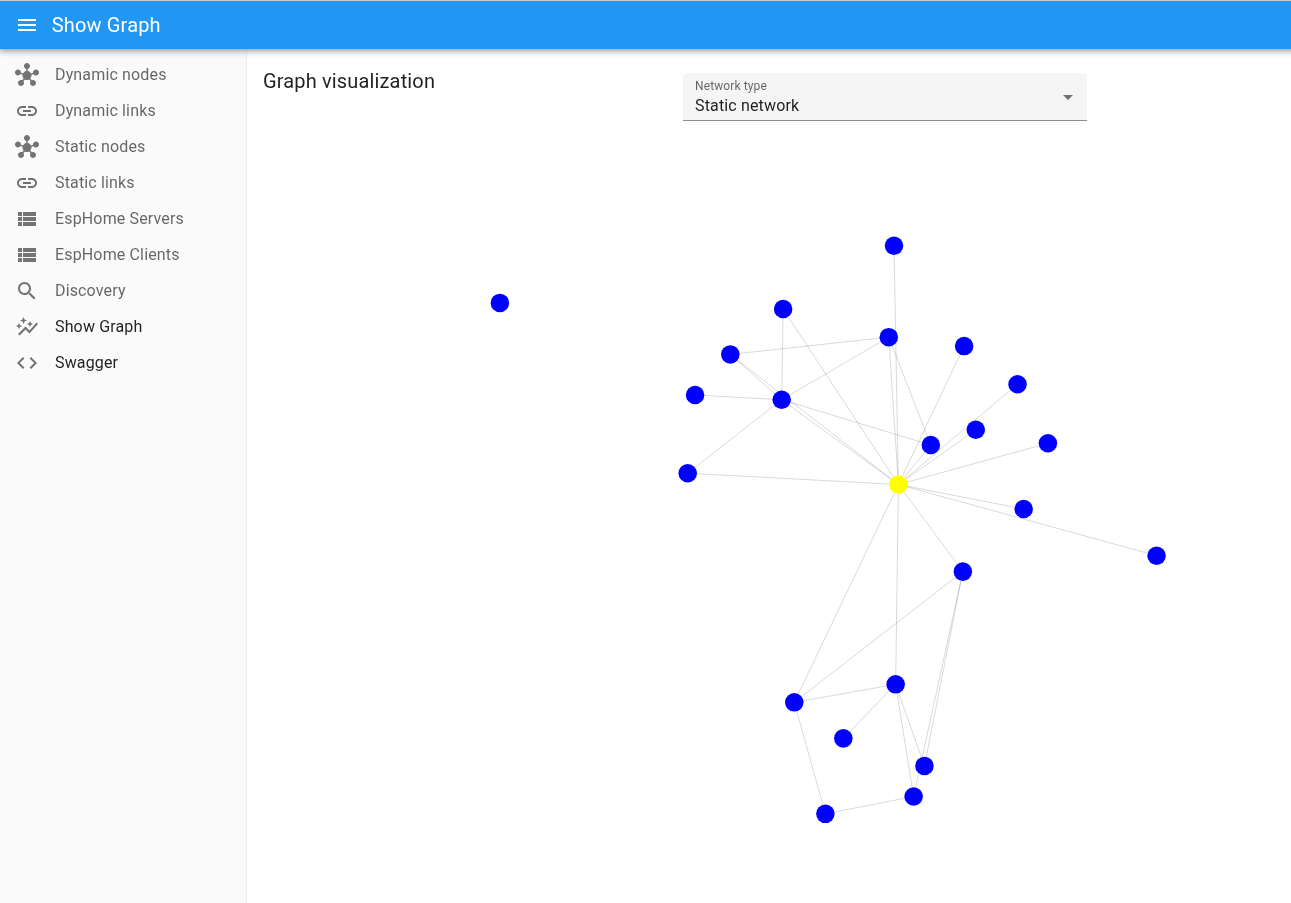
Task: Select the yellow central graph node
Action: pyautogui.click(x=898, y=484)
